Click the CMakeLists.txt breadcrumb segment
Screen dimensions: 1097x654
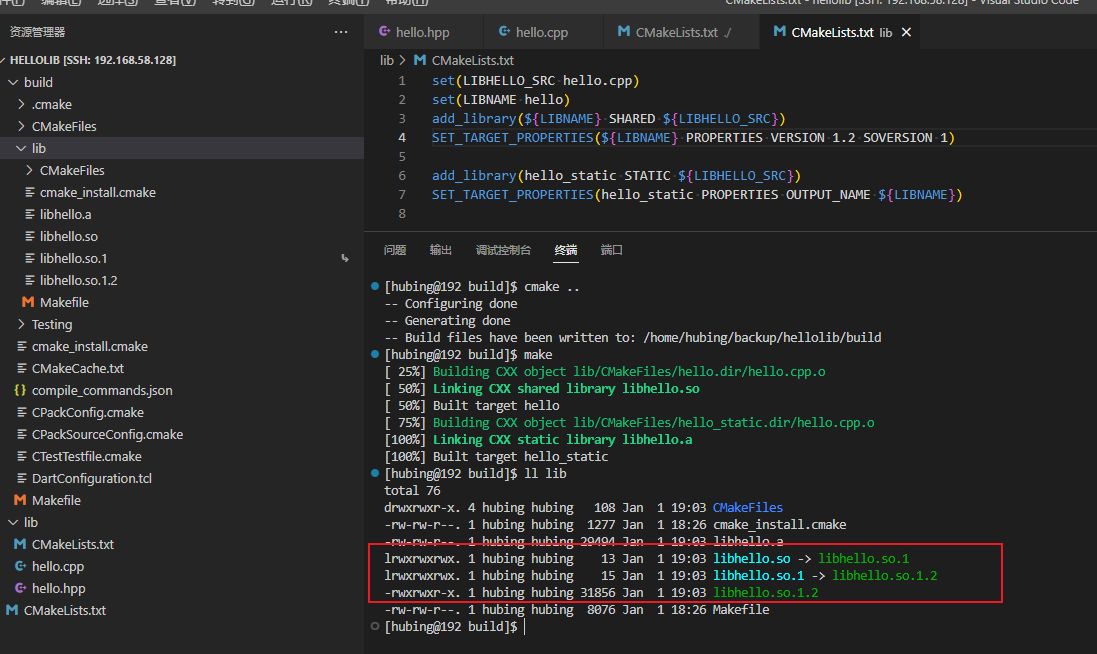click(x=472, y=60)
